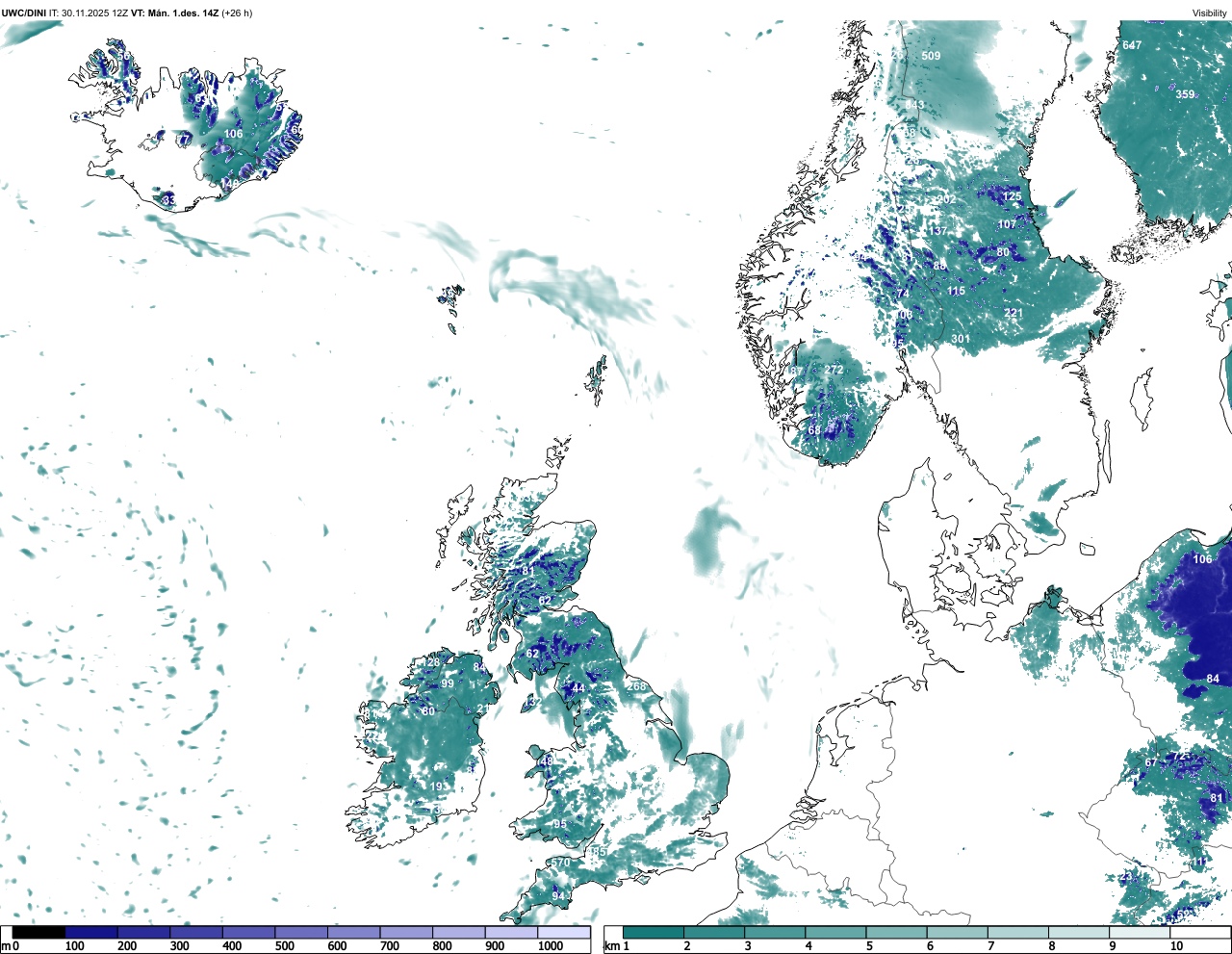
Task: Click the white swatch beyond 10 km
Action: click(1199, 932)
